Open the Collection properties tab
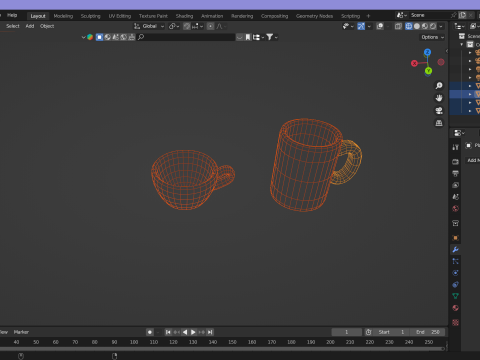This screenshot has height=360, width=480. (455, 223)
